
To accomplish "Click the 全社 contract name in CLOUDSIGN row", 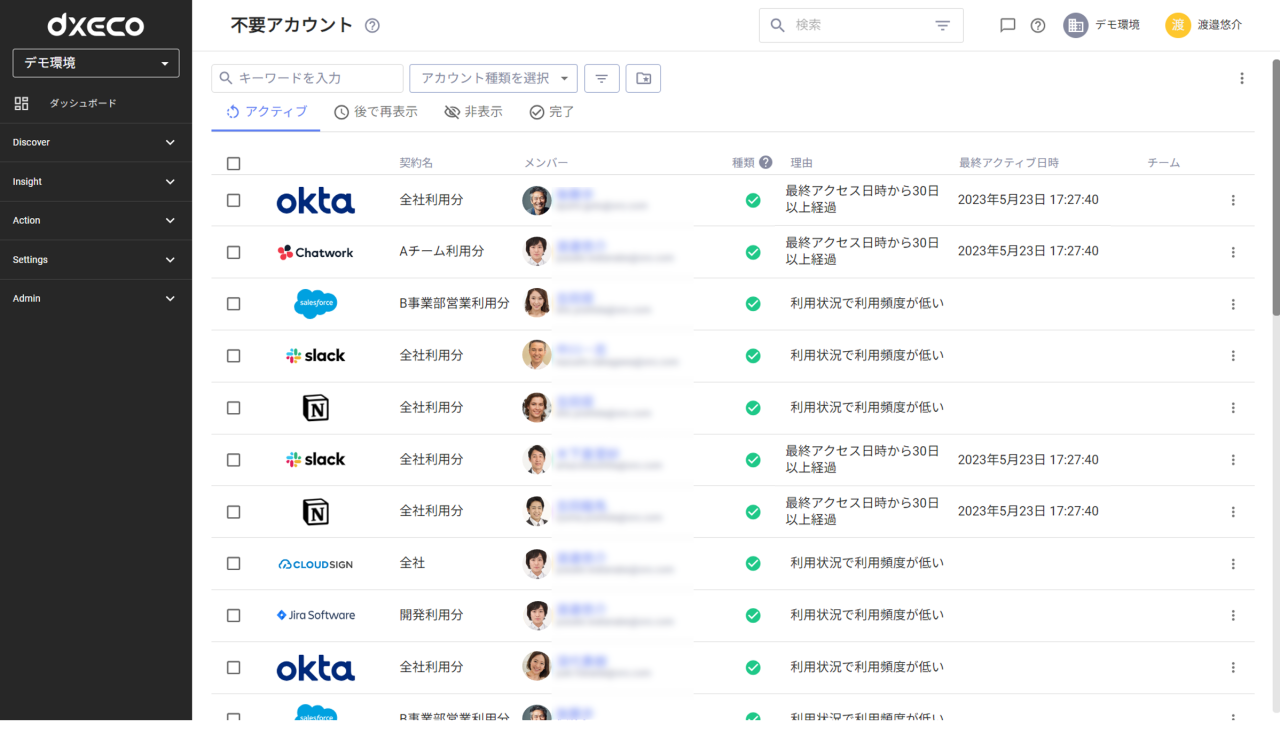I will pos(412,564).
